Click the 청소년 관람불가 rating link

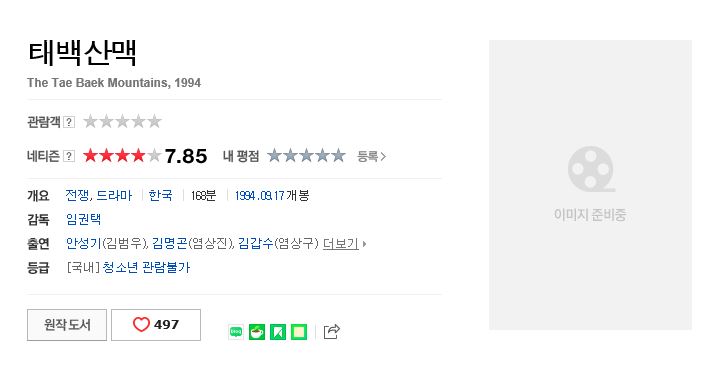146,268
